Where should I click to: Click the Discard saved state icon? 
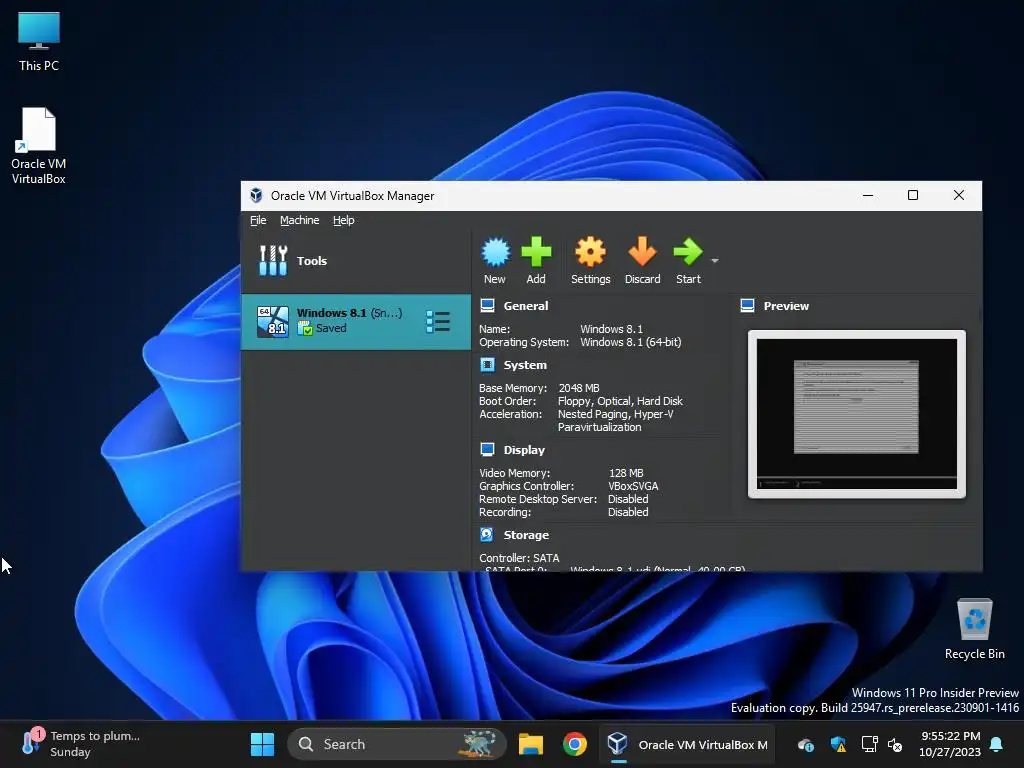(642, 253)
